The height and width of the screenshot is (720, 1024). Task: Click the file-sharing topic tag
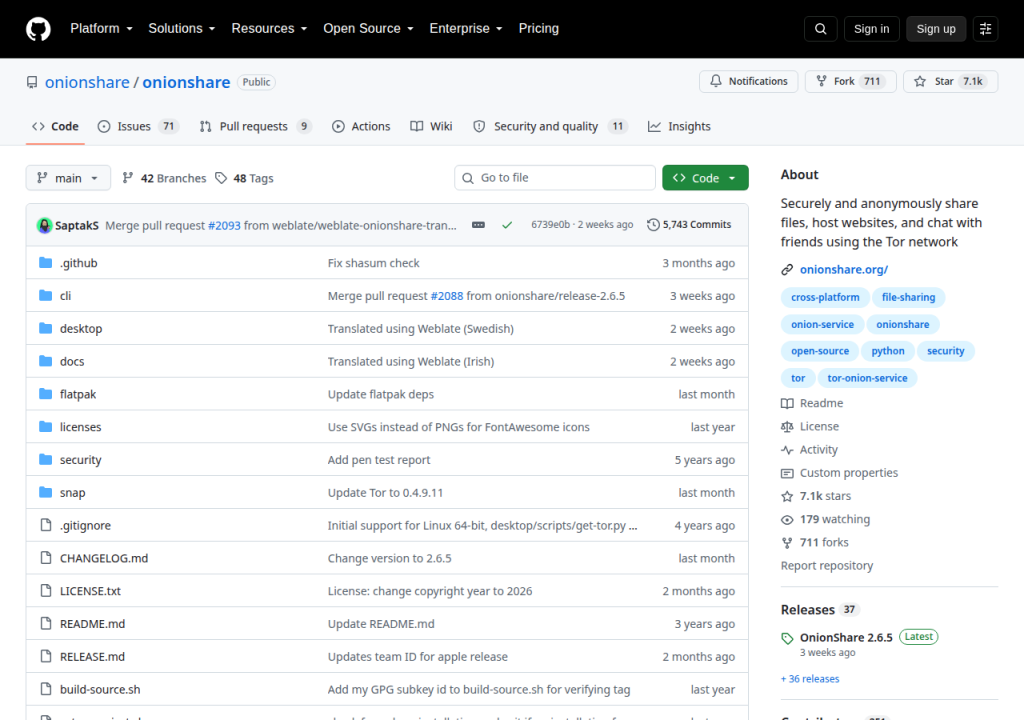pos(908,297)
